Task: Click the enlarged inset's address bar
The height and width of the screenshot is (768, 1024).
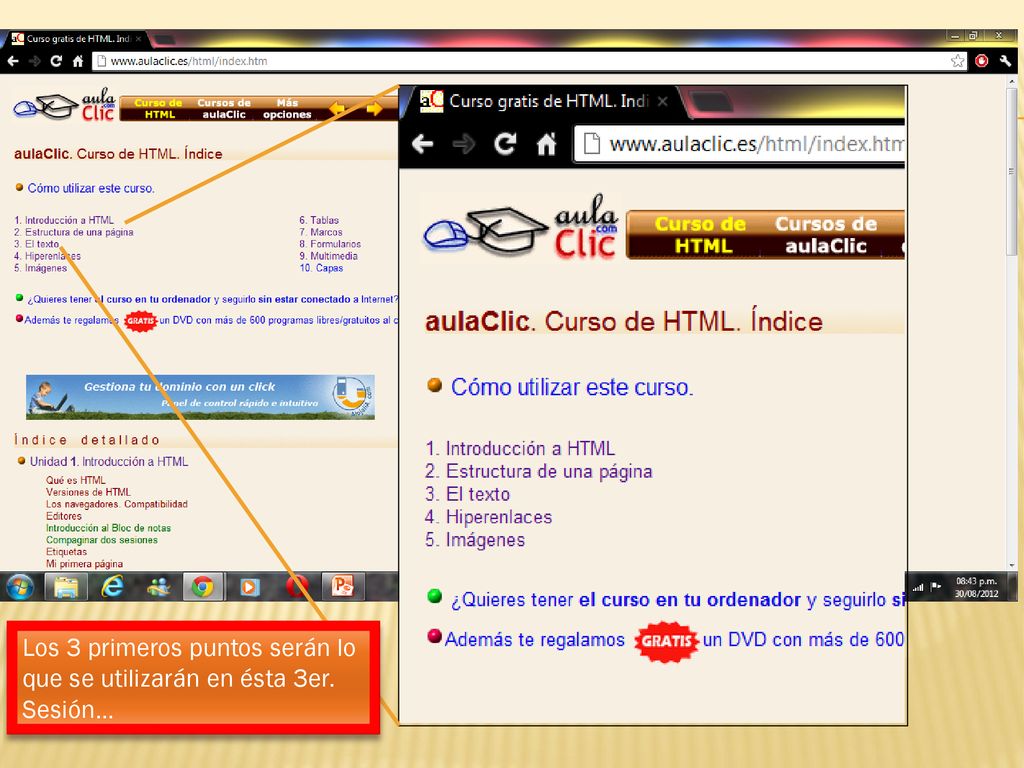Action: (x=739, y=144)
